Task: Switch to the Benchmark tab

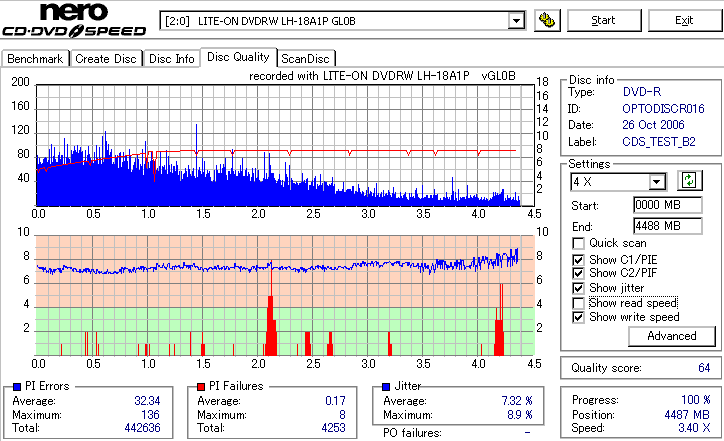Action: click(35, 59)
